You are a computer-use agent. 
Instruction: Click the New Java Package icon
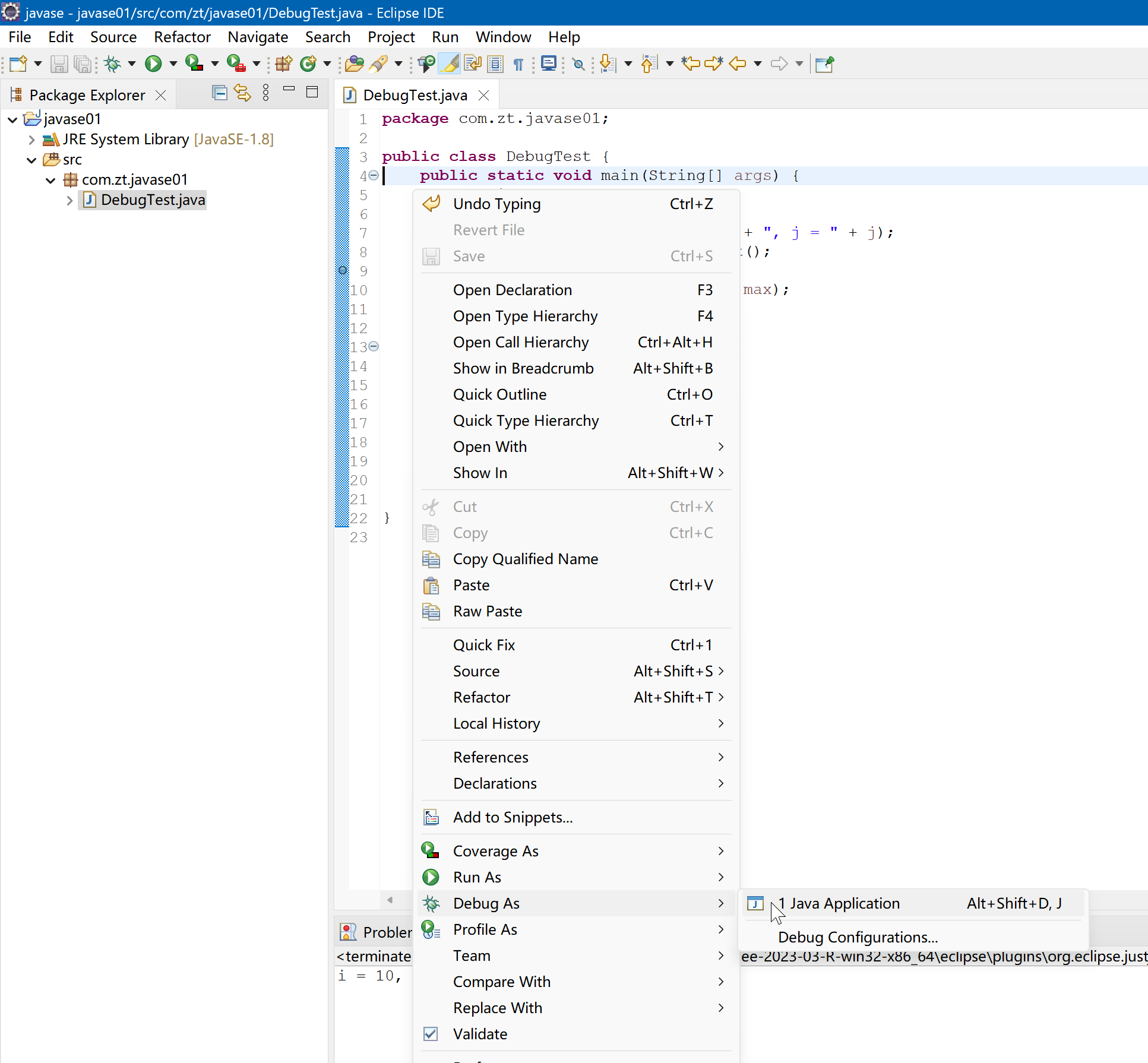284,64
